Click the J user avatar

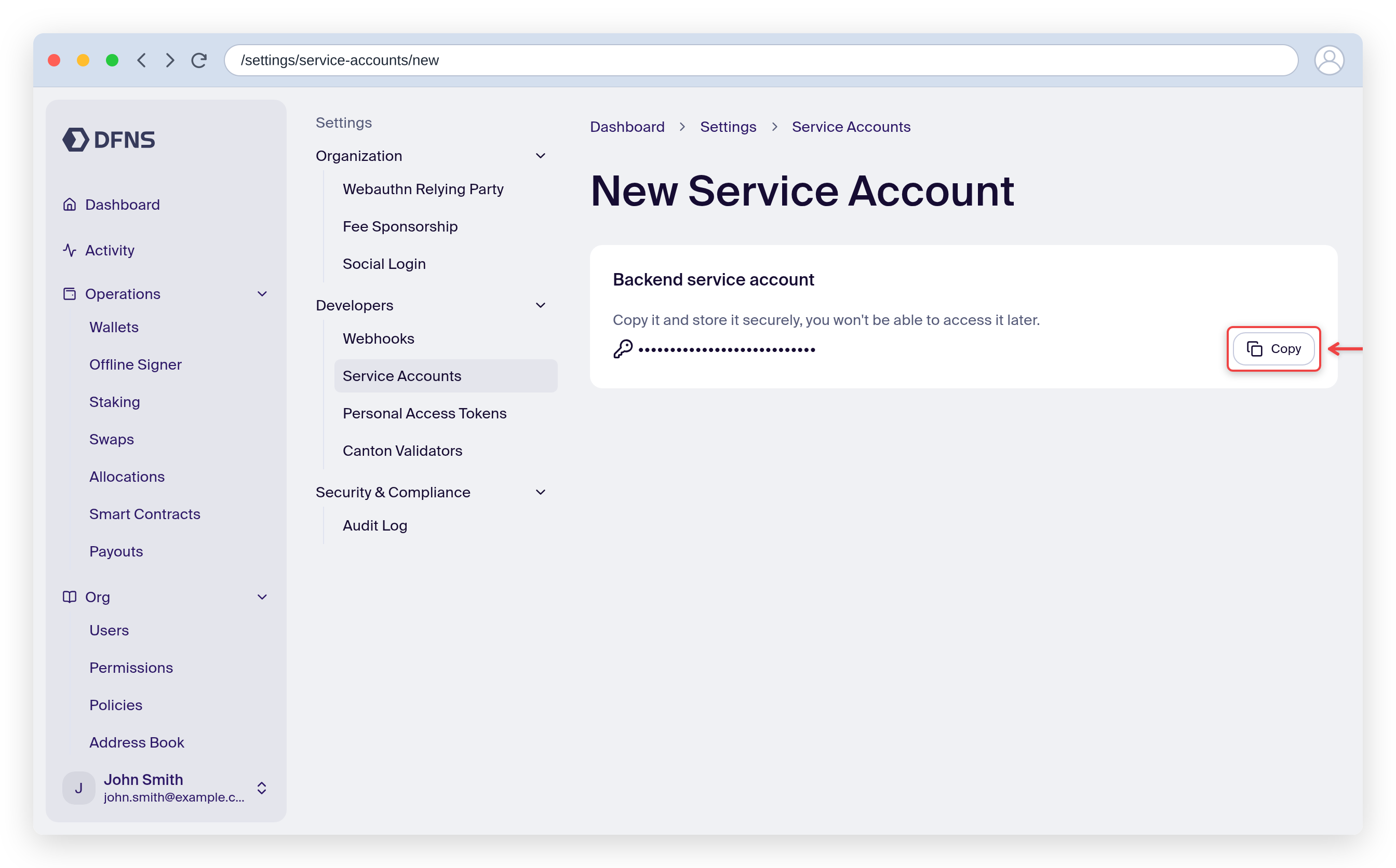78,788
